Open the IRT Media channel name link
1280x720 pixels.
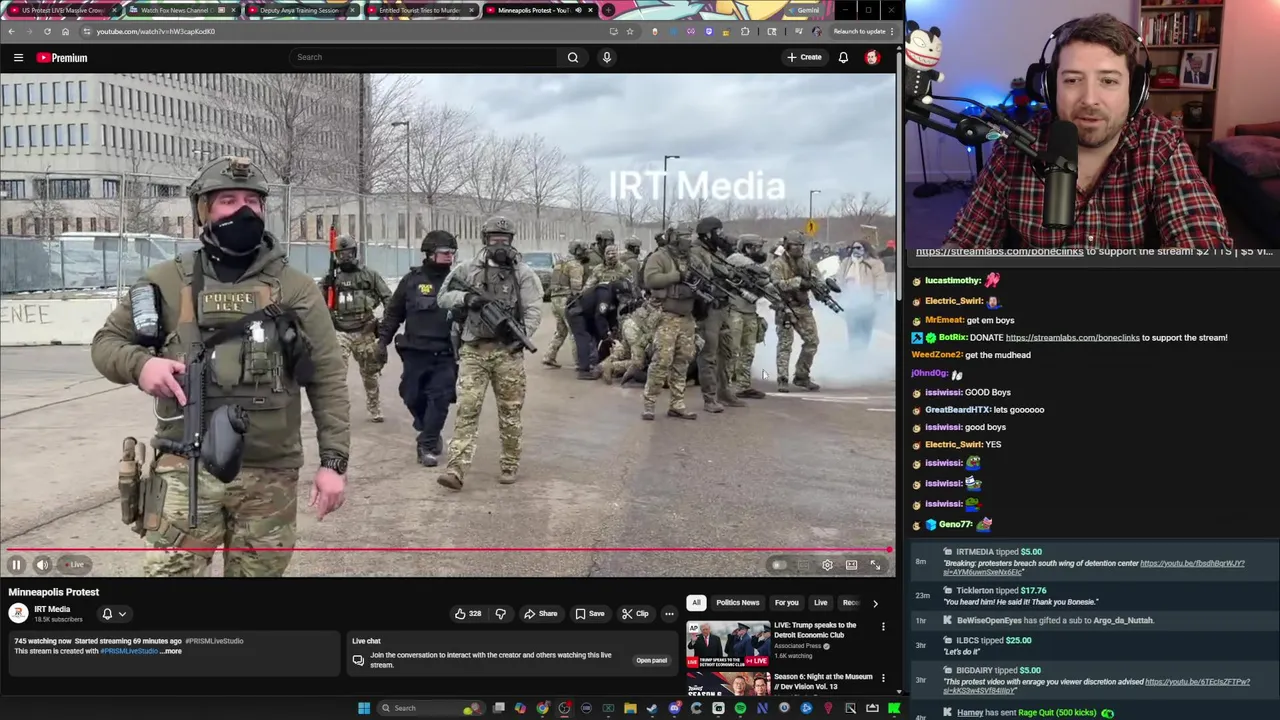click(52, 609)
